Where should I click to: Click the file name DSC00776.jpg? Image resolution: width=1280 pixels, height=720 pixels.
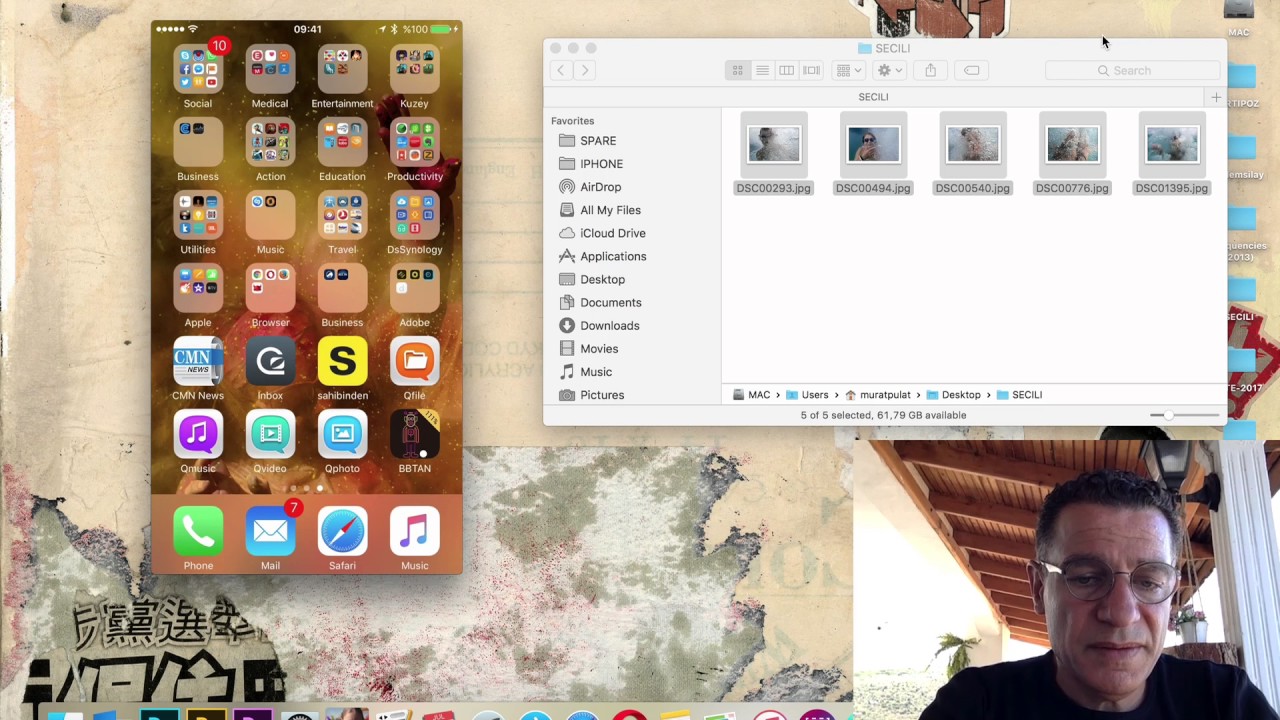(1072, 188)
